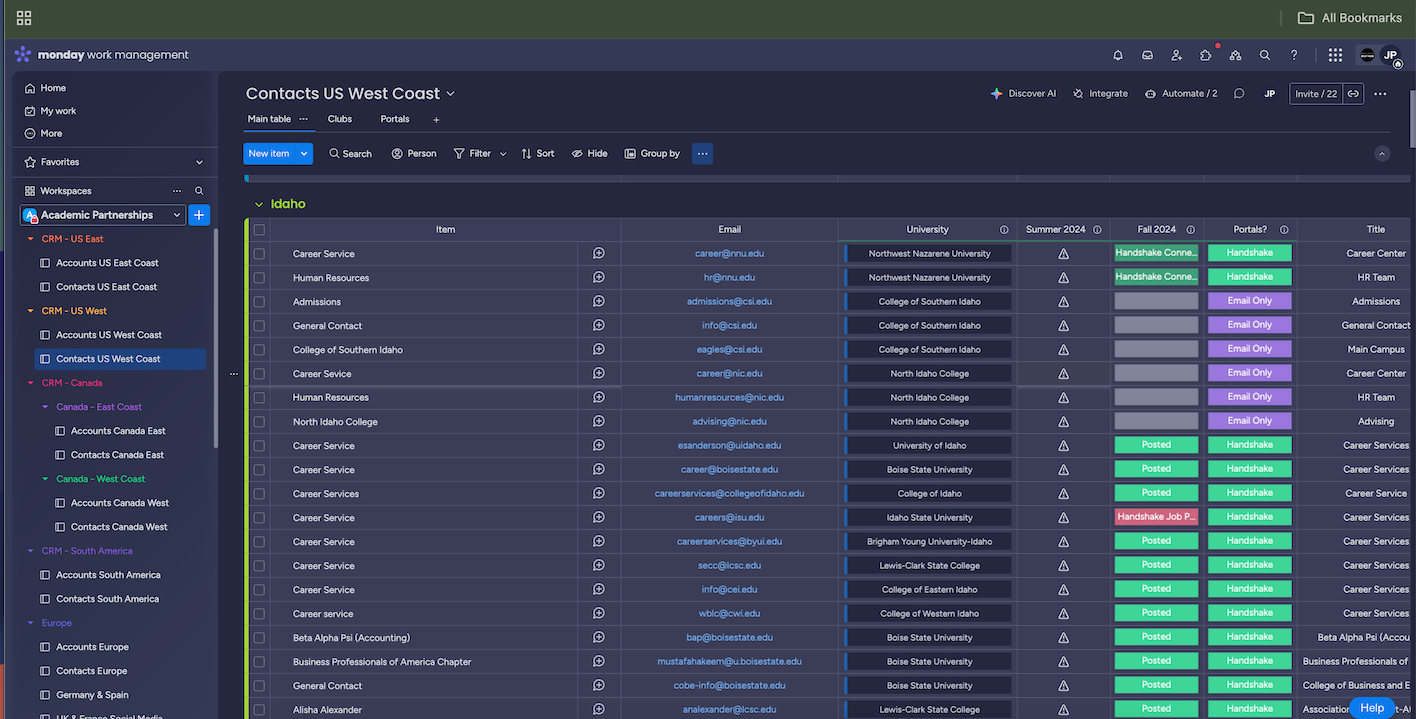The image size is (1416, 719).
Task: Click the Search tool in the toolbar
Action: (350, 154)
